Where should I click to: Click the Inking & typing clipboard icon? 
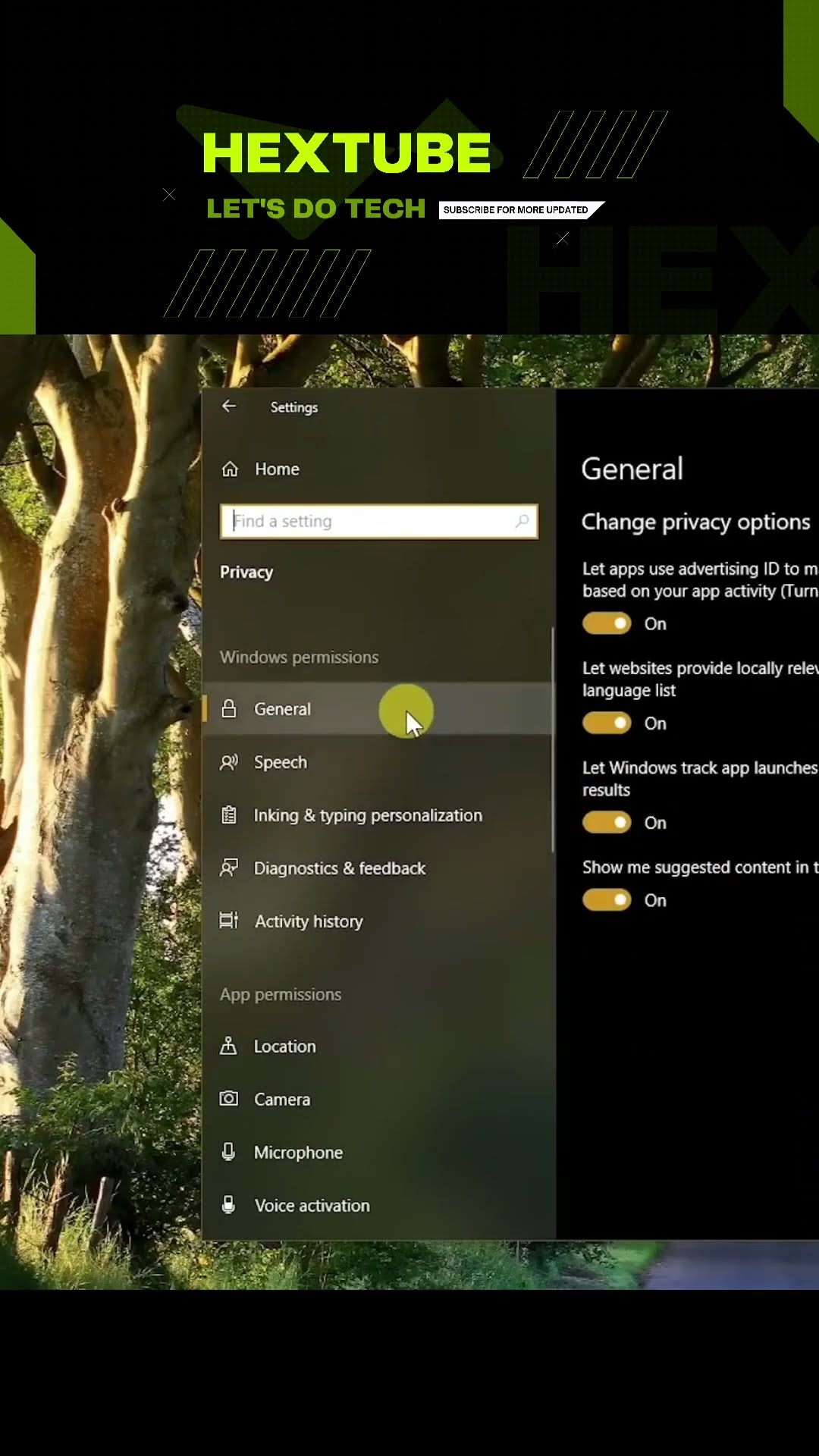[x=228, y=815]
